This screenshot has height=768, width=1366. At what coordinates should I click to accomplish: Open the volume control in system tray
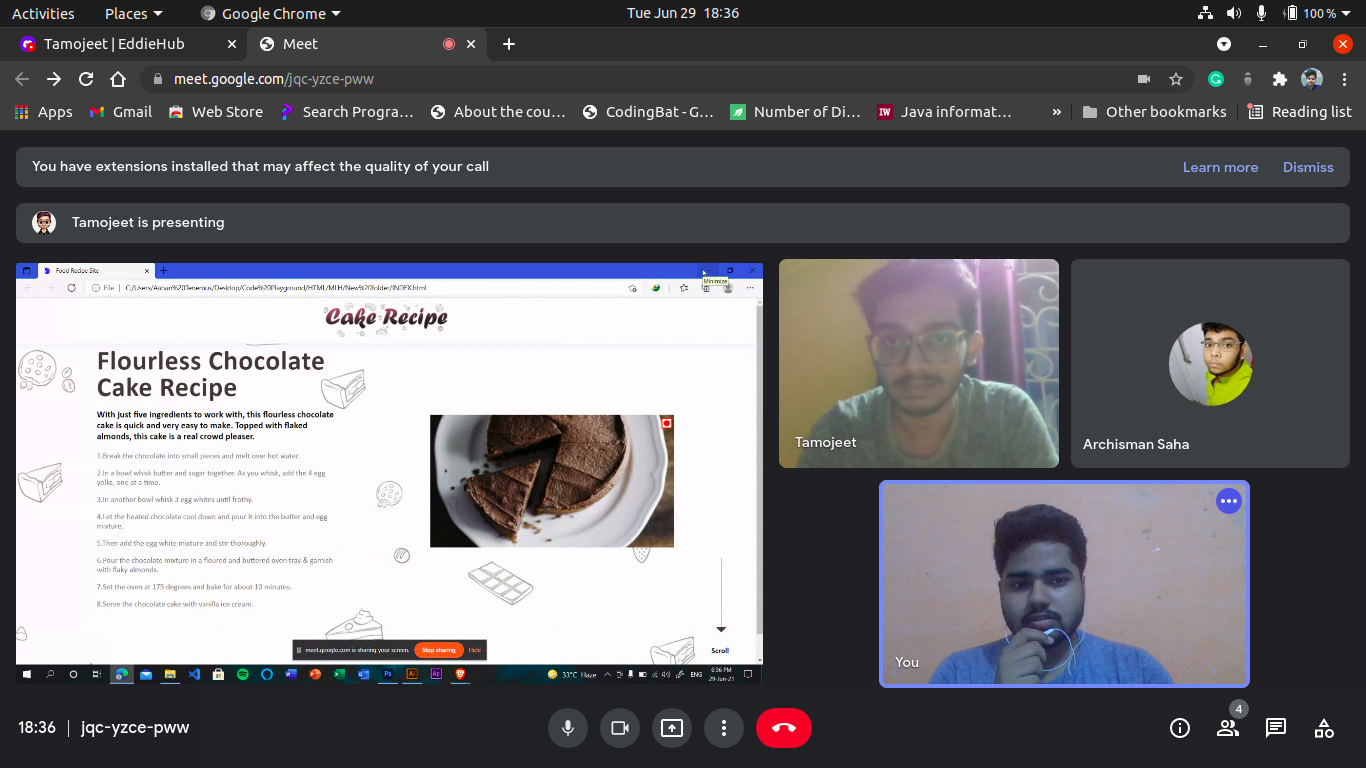tap(1234, 13)
